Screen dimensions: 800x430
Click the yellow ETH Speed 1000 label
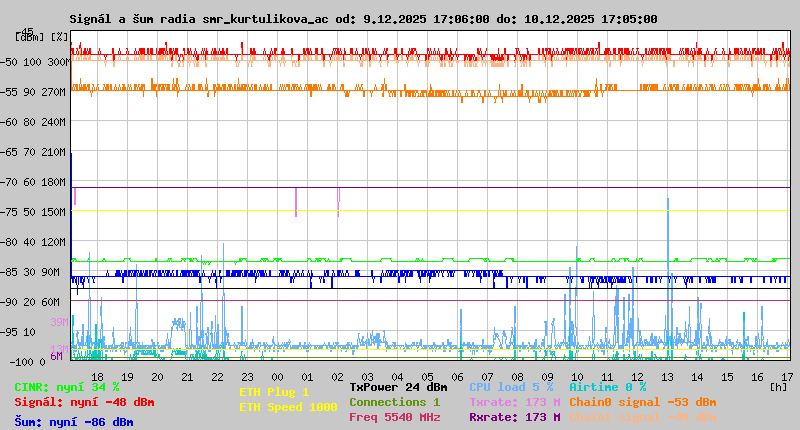288,407
